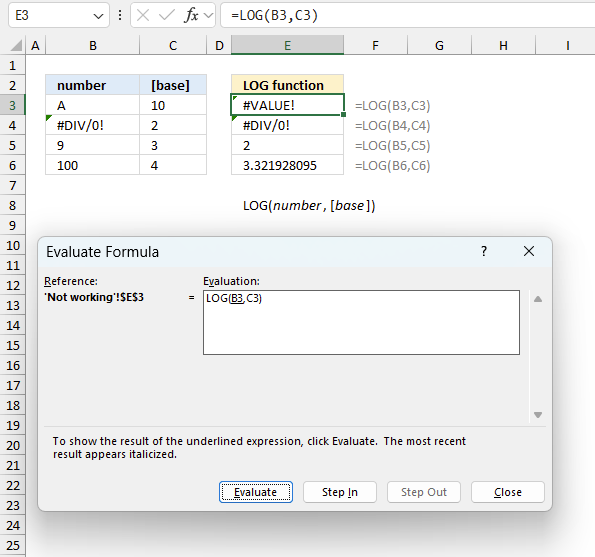Select cell B5 containing 9
595x557 pixels.
pos(93,145)
